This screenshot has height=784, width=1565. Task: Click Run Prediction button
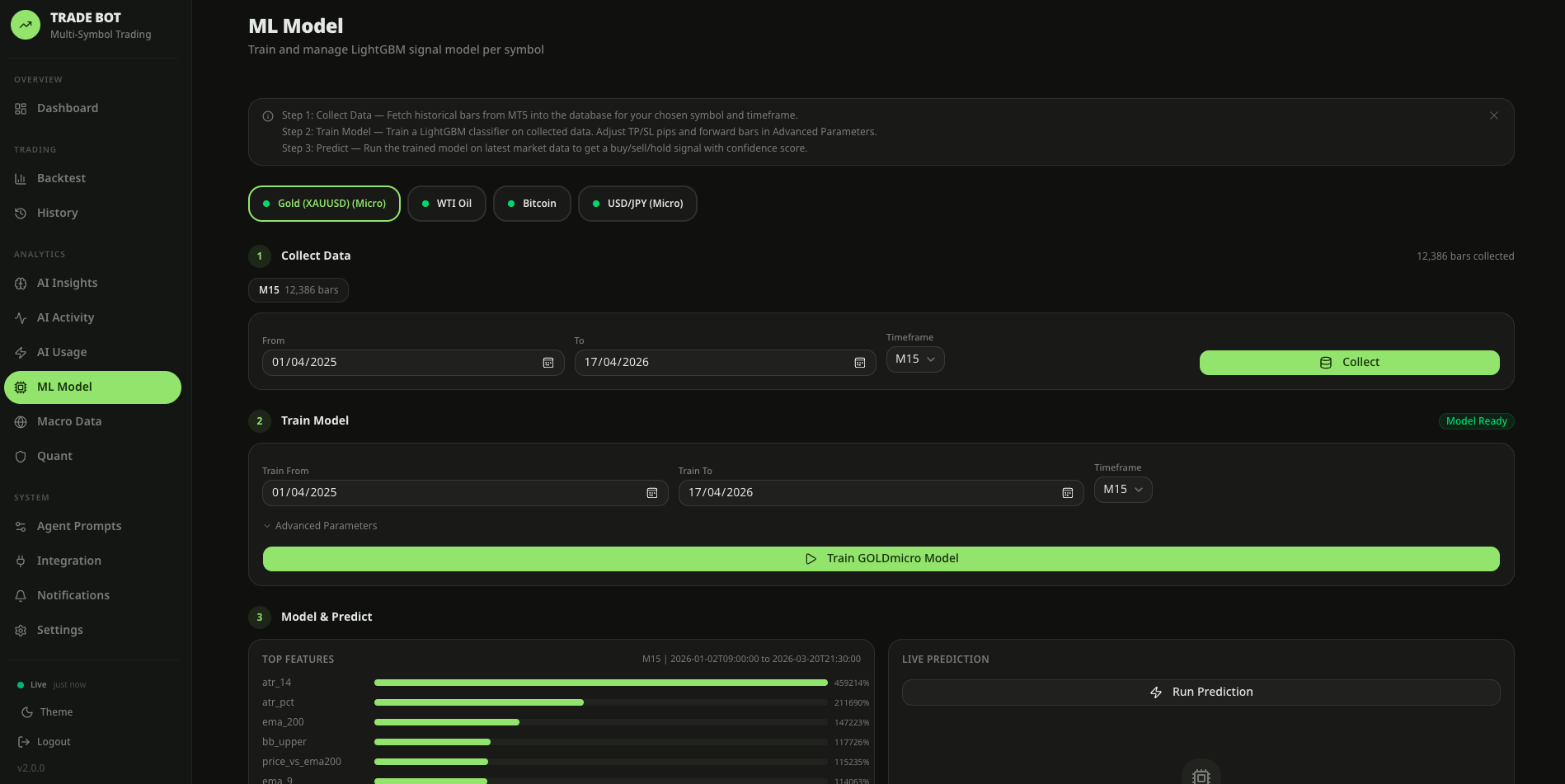(1201, 692)
